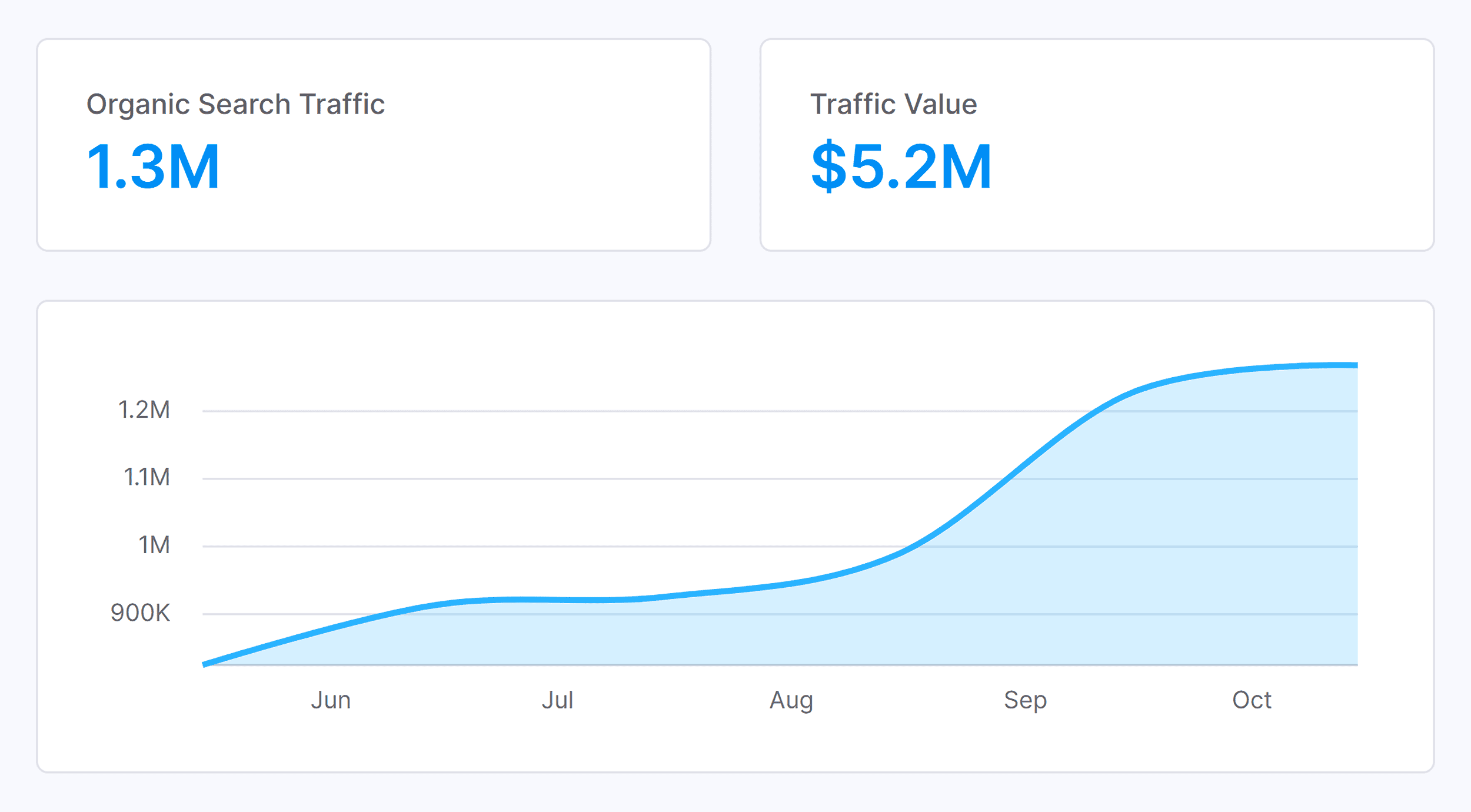
Task: Click the 1M y-axis label
Action: coord(154,545)
